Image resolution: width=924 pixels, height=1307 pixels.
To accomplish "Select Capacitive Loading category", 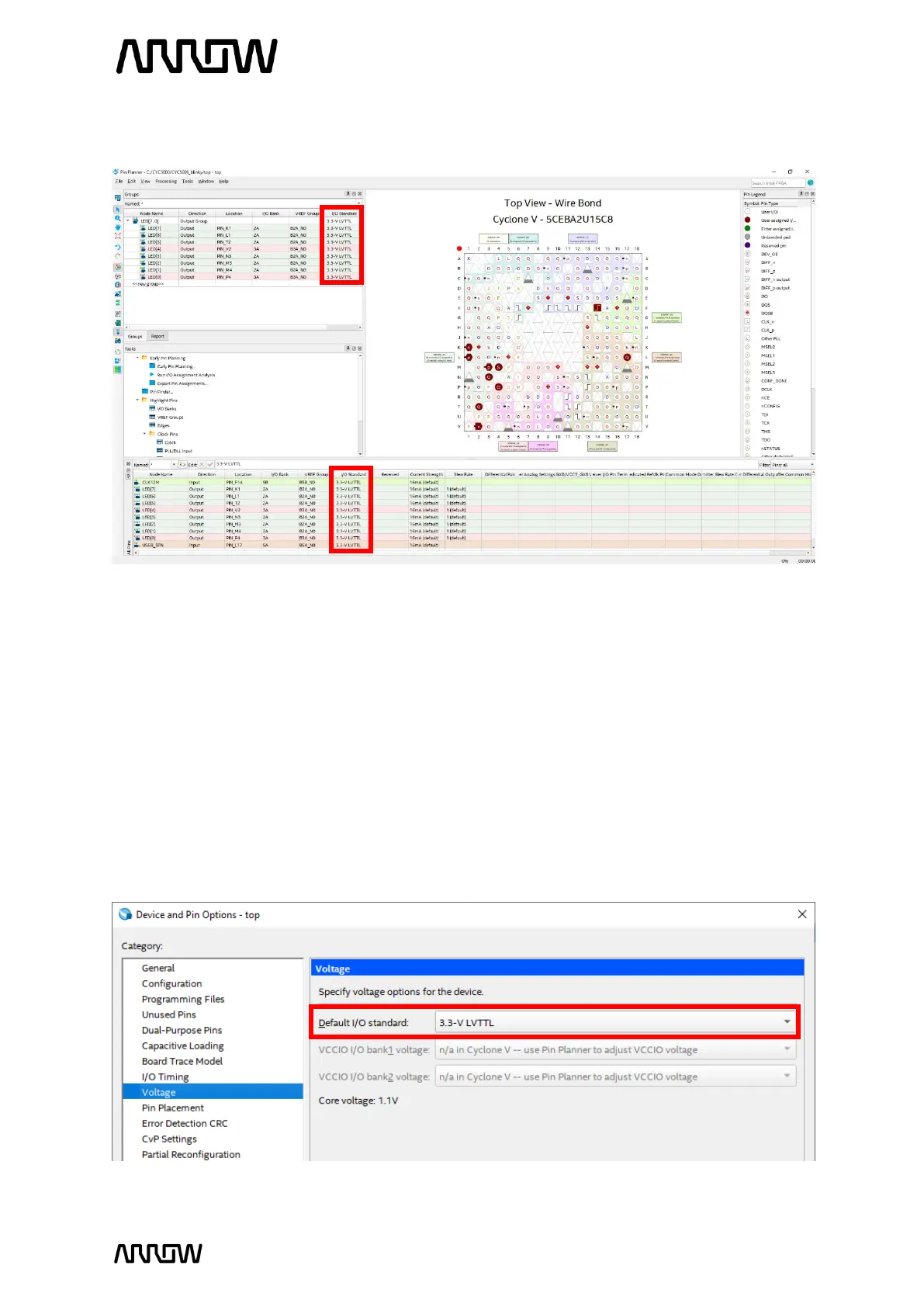I will [x=182, y=1045].
